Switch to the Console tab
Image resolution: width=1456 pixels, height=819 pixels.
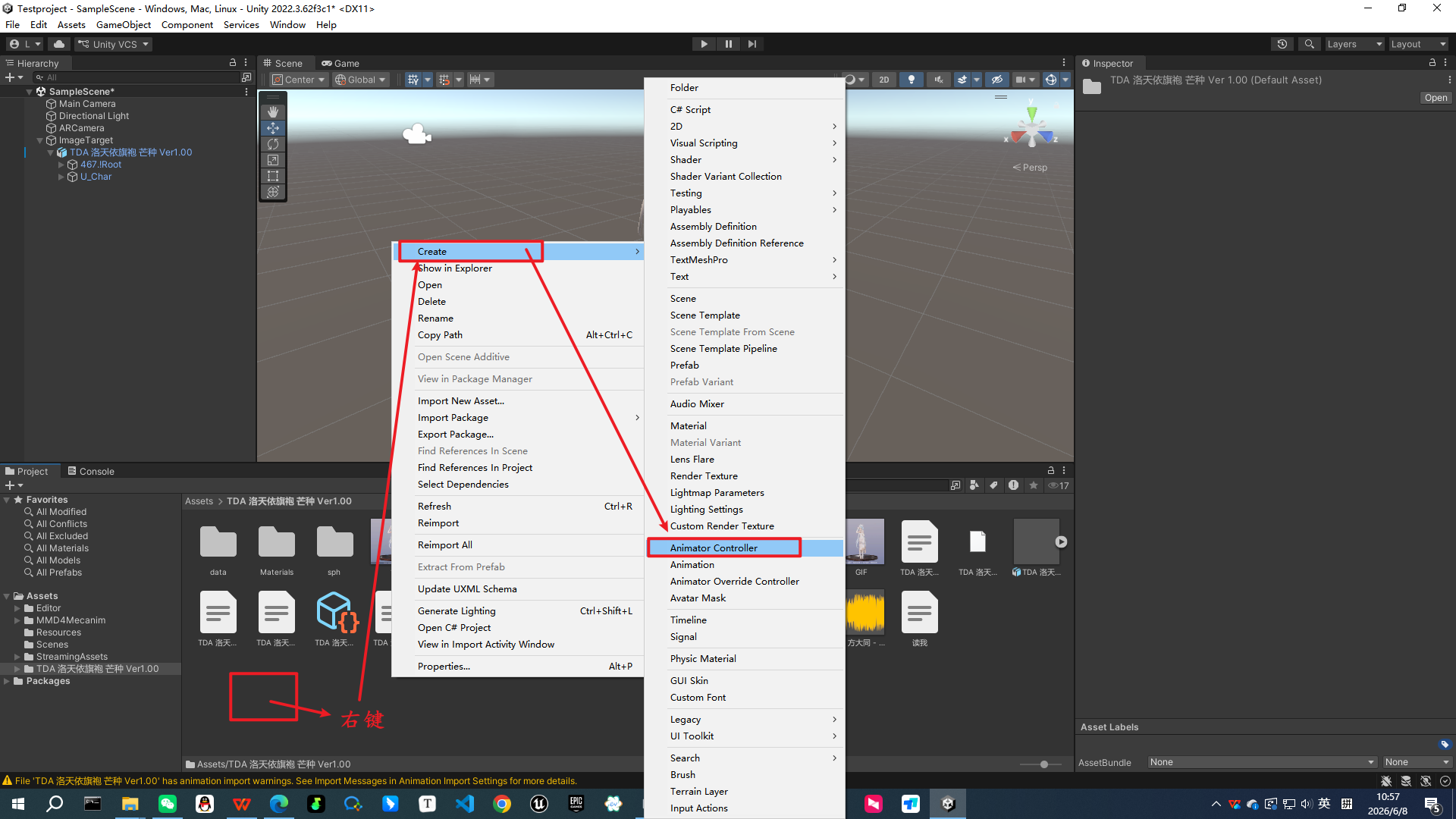click(91, 471)
